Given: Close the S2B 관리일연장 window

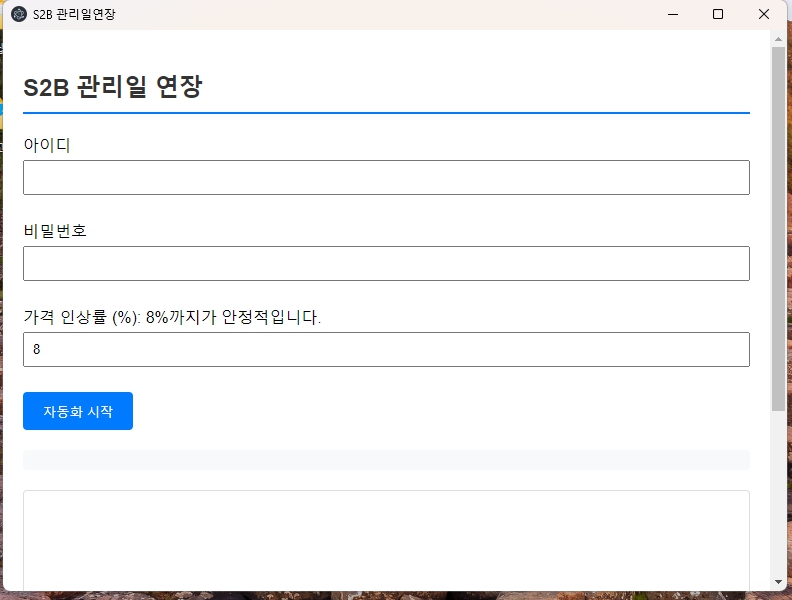Looking at the screenshot, I should [x=764, y=14].
